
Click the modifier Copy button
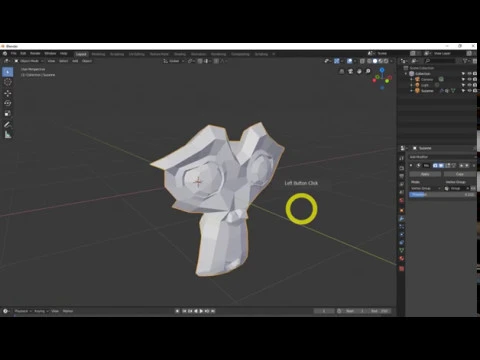(x=460, y=174)
